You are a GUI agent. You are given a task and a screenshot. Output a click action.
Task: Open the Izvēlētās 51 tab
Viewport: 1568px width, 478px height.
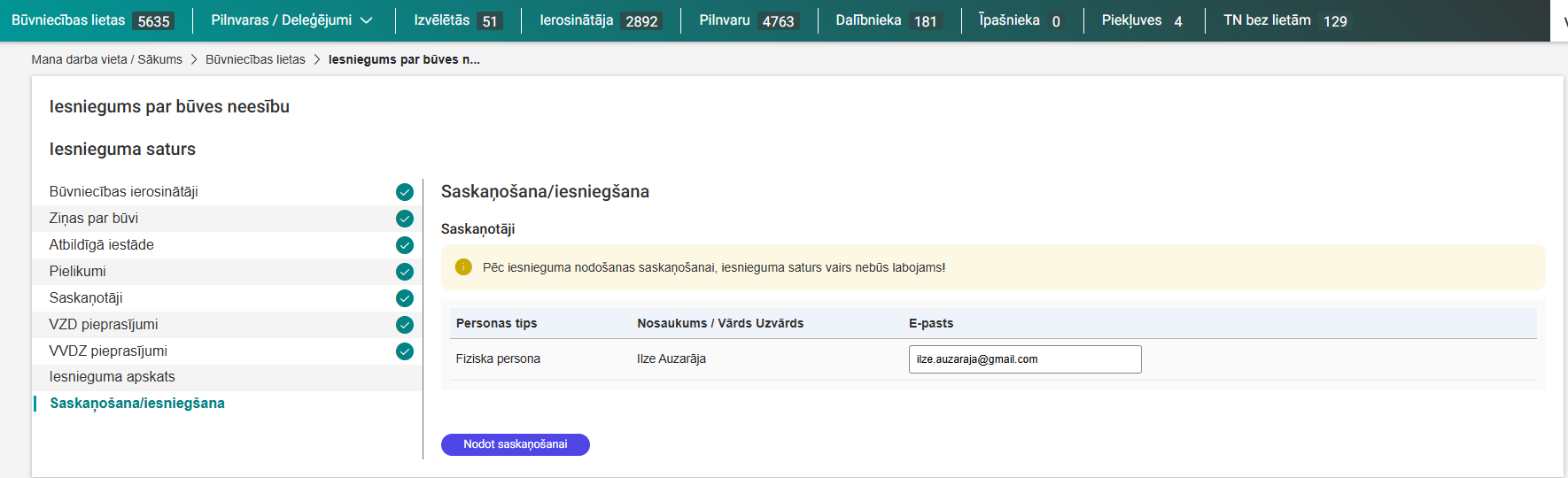click(x=458, y=20)
